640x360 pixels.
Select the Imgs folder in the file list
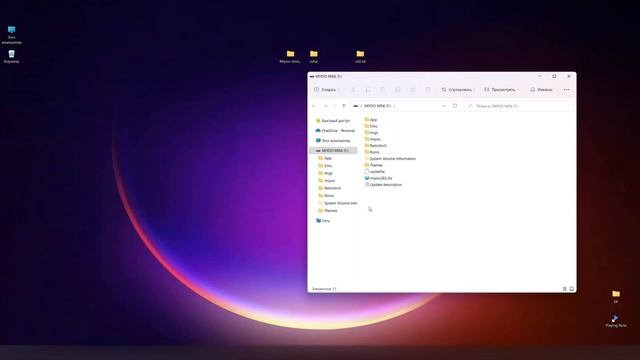(x=371, y=133)
